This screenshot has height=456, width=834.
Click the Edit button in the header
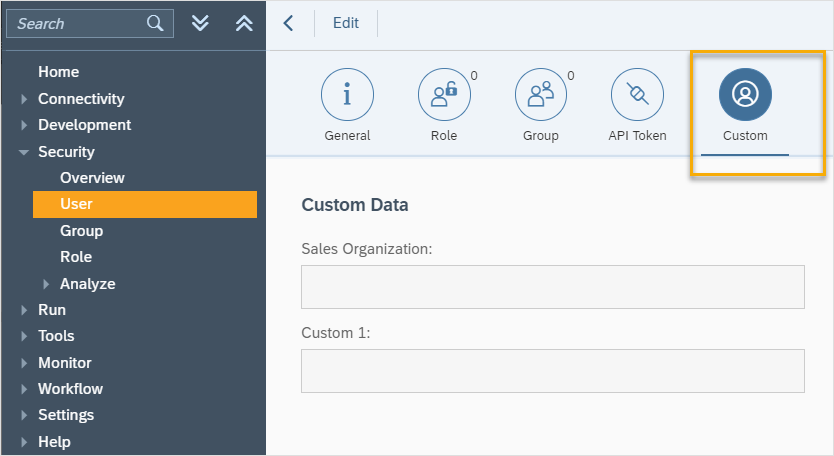[346, 23]
